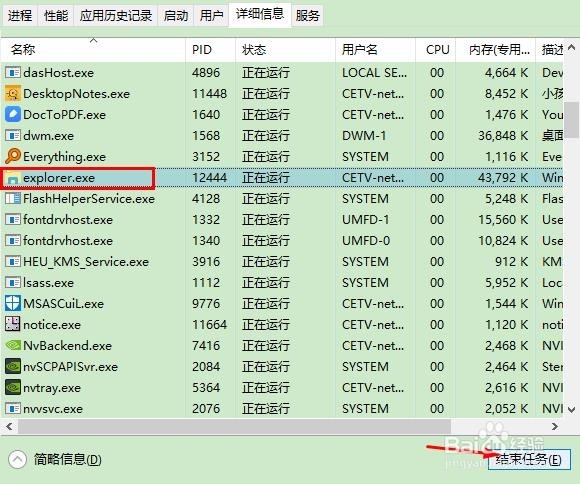Image resolution: width=580 pixels, height=484 pixels.
Task: Collapse to 简略信息(D) view
Action: (x=55, y=460)
